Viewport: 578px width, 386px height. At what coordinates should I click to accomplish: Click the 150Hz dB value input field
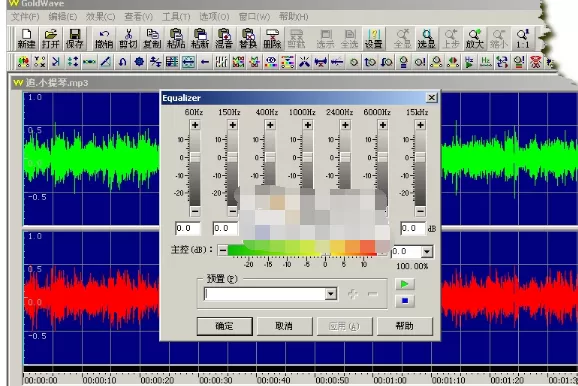[x=226, y=229]
